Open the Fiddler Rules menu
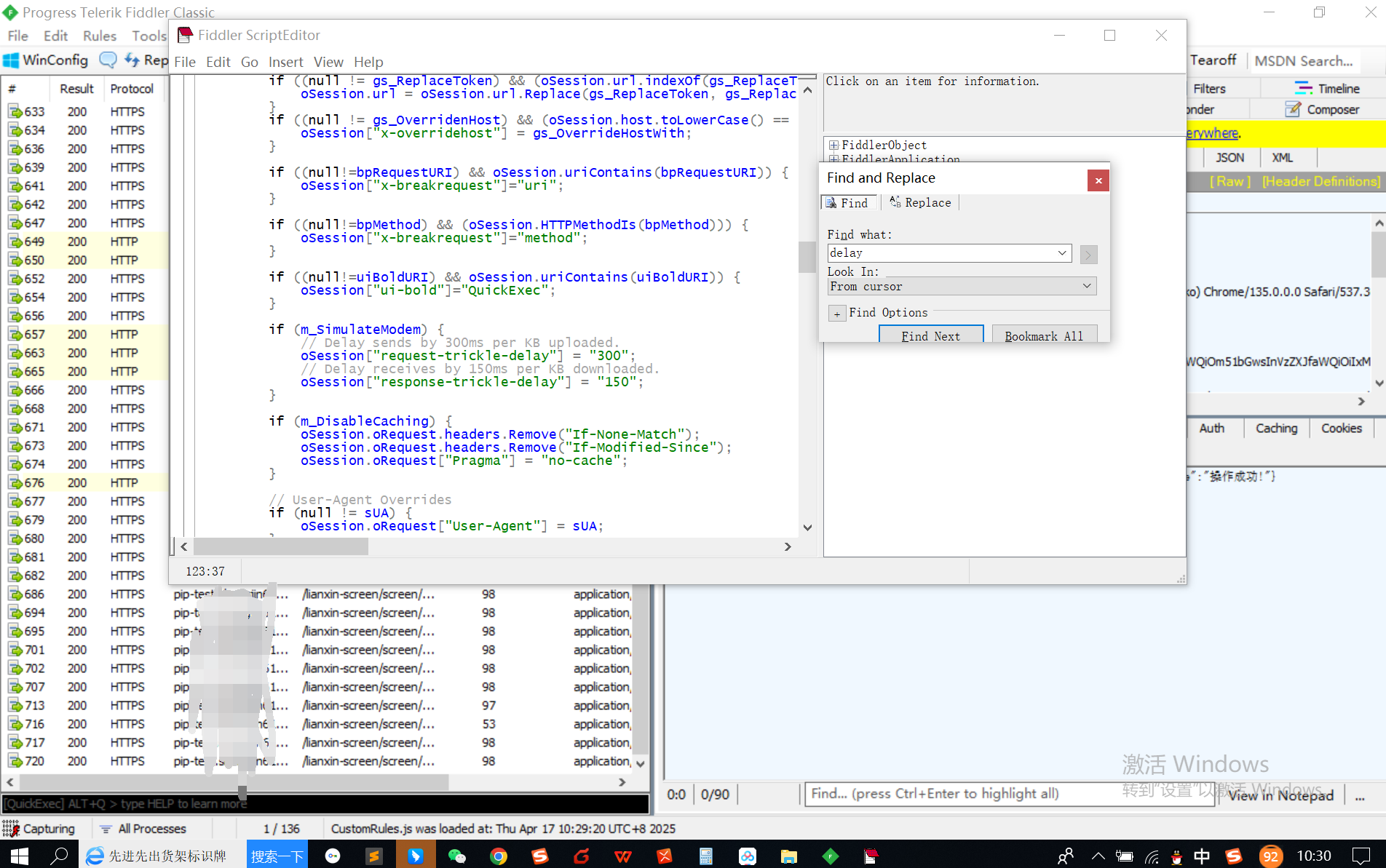Image resolution: width=1386 pixels, height=868 pixels. click(x=100, y=36)
